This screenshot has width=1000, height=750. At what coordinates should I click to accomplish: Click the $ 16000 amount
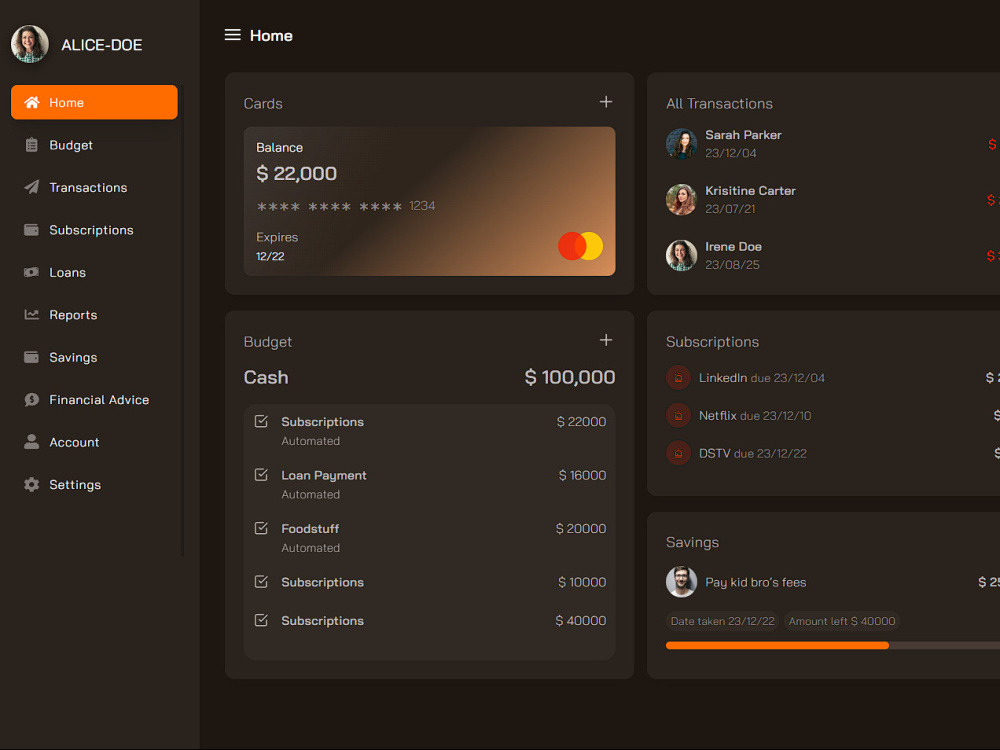pyautogui.click(x=582, y=475)
